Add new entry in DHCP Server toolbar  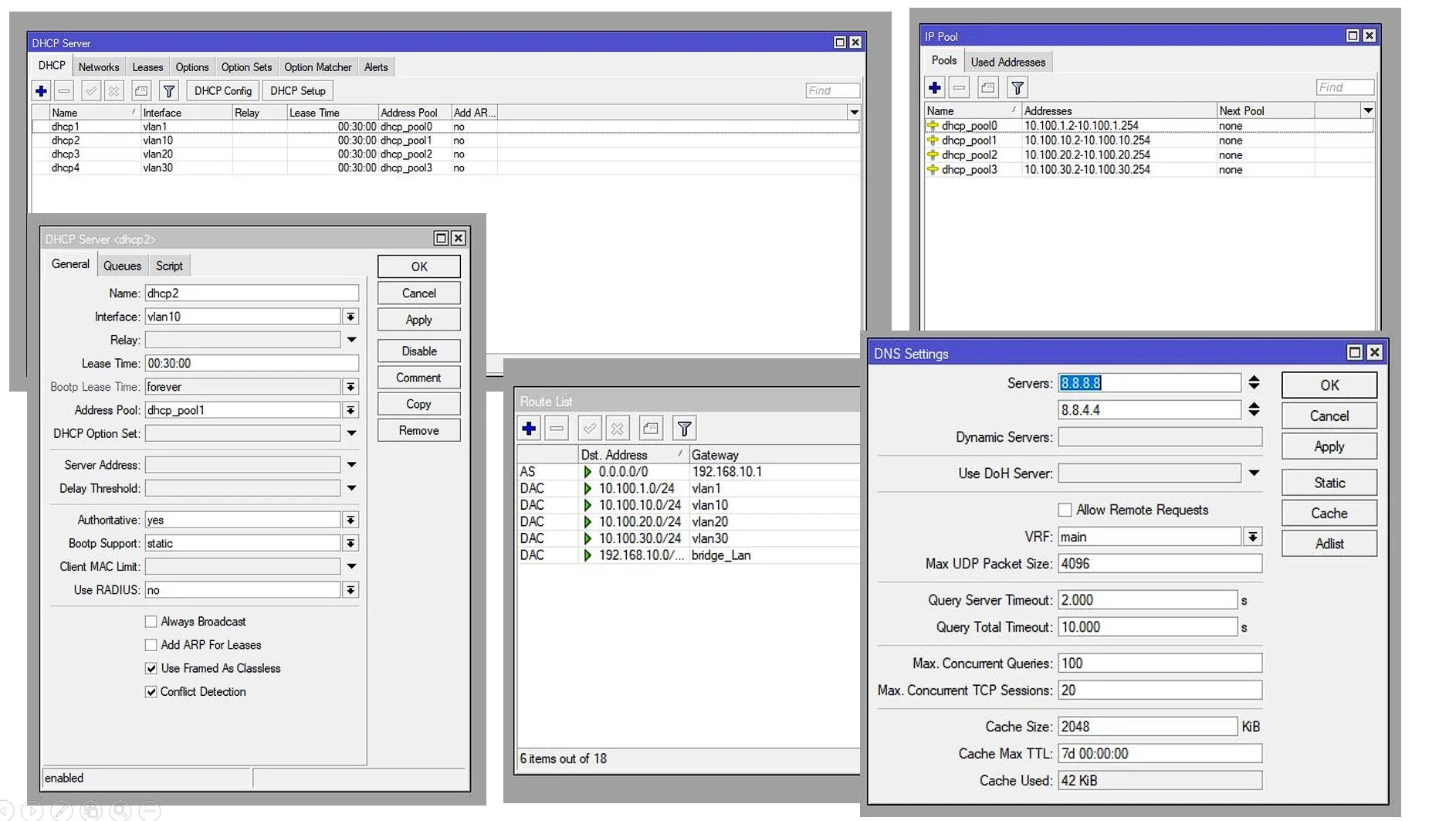[x=42, y=91]
